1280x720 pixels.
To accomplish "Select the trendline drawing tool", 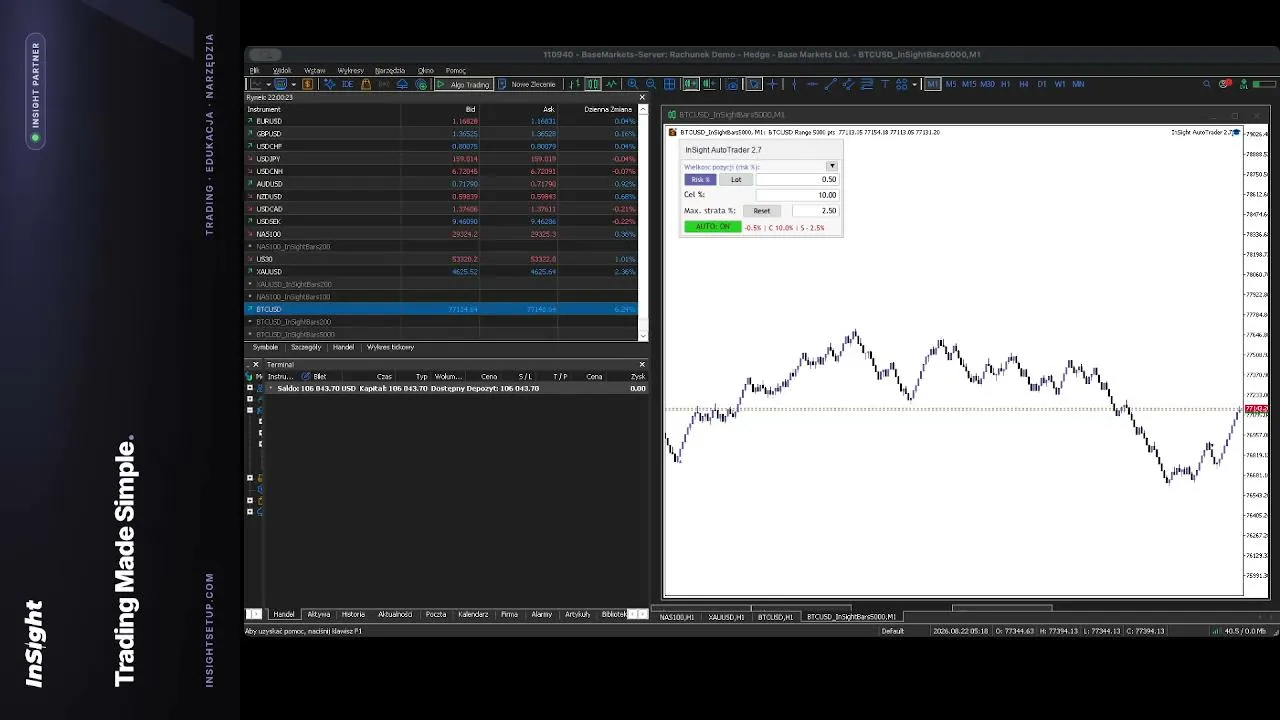I will tap(830, 84).
